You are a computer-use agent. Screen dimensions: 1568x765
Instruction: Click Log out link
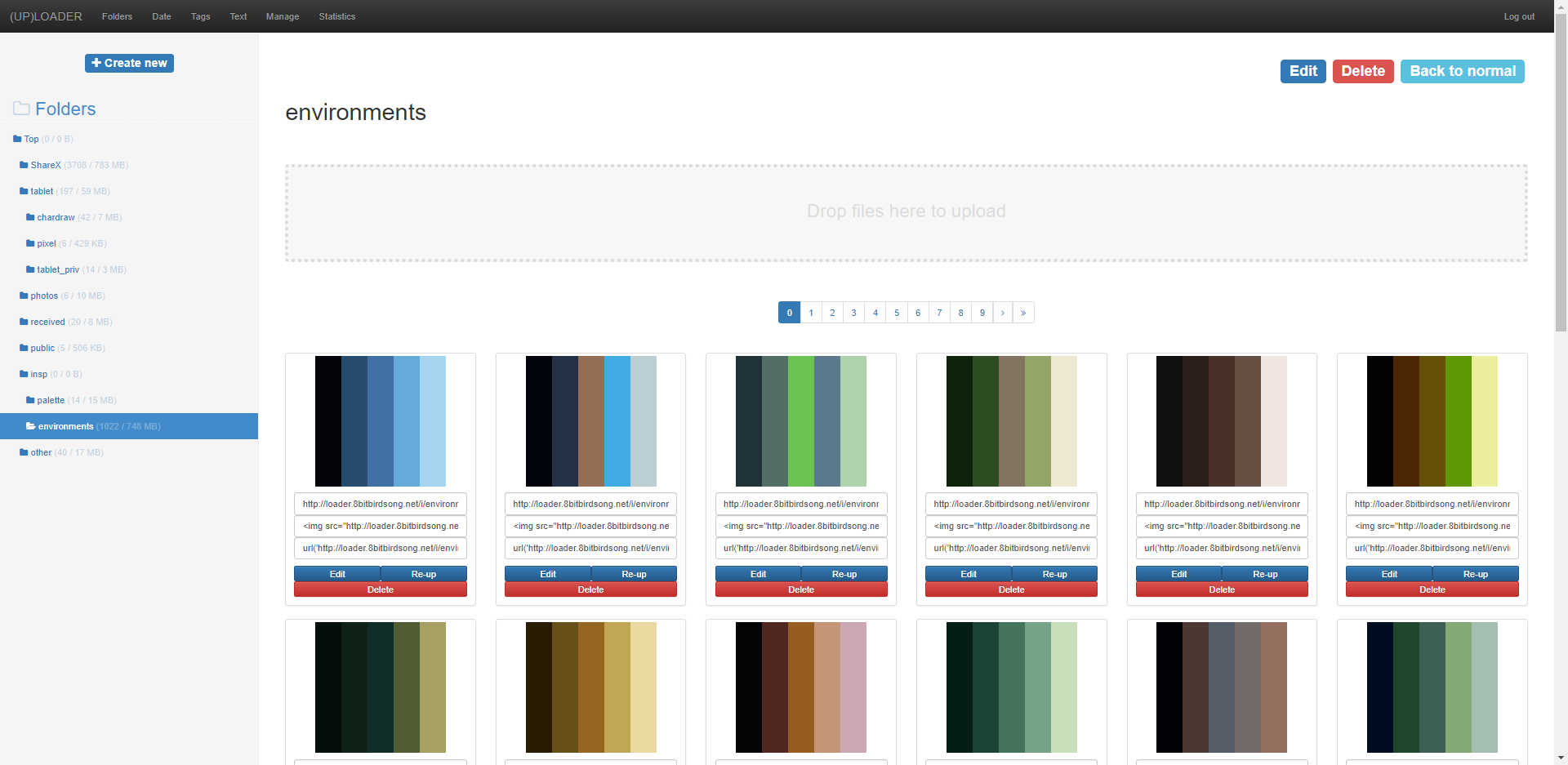[1519, 16]
